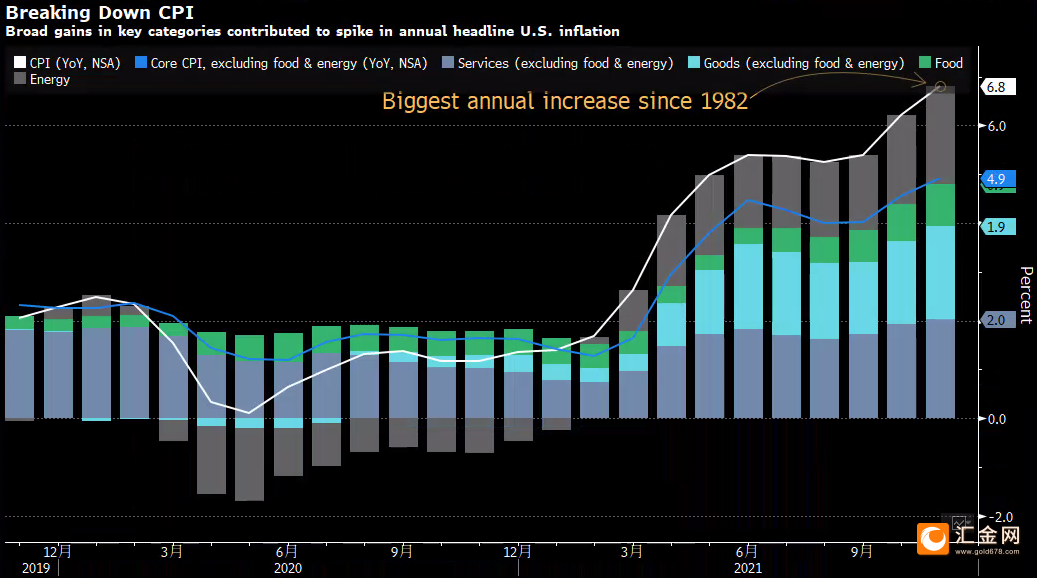The width and height of the screenshot is (1037, 578).
Task: Click the 2021 year label on the x-axis
Action: click(748, 568)
